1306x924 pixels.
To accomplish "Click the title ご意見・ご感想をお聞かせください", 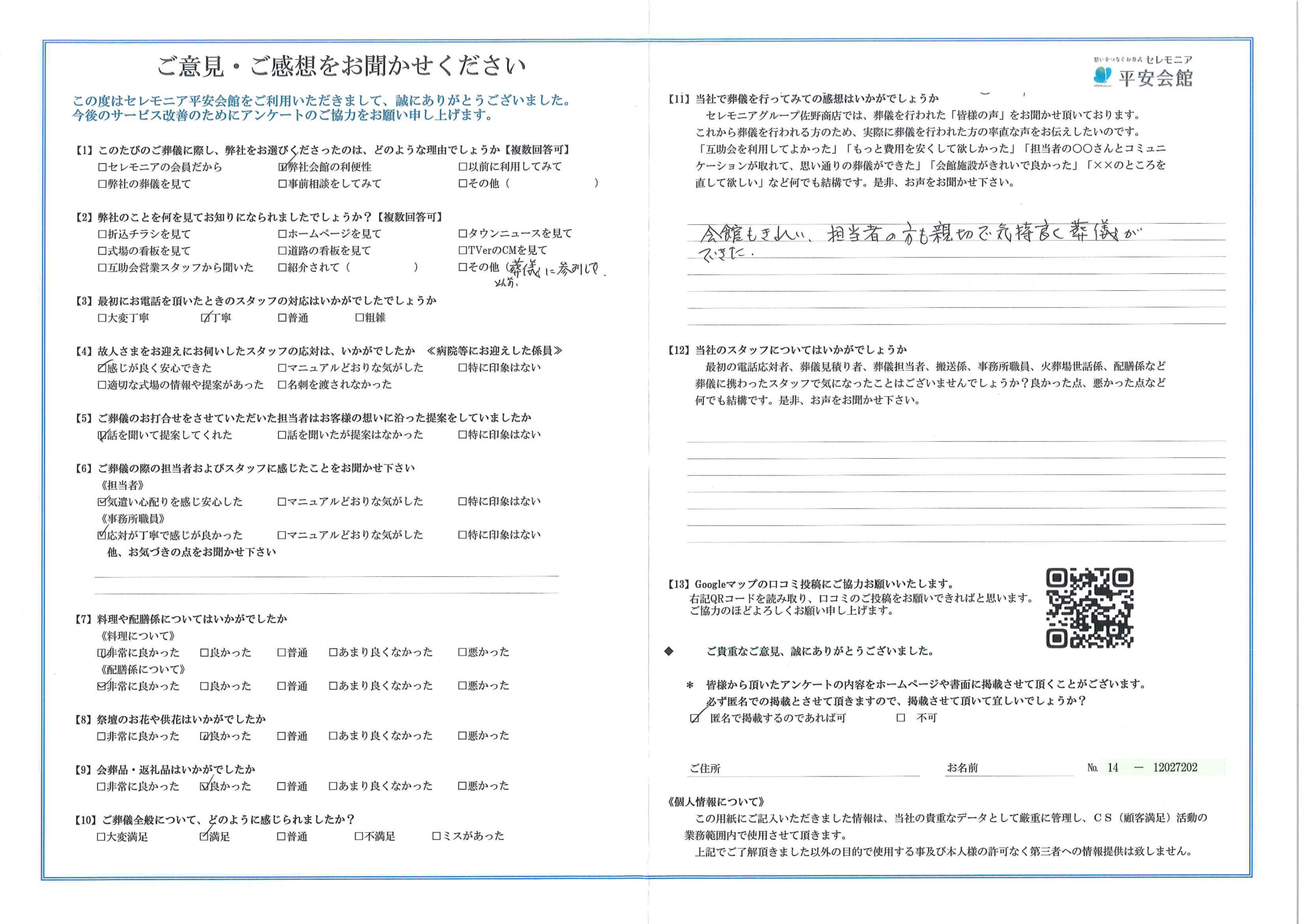I will [342, 66].
